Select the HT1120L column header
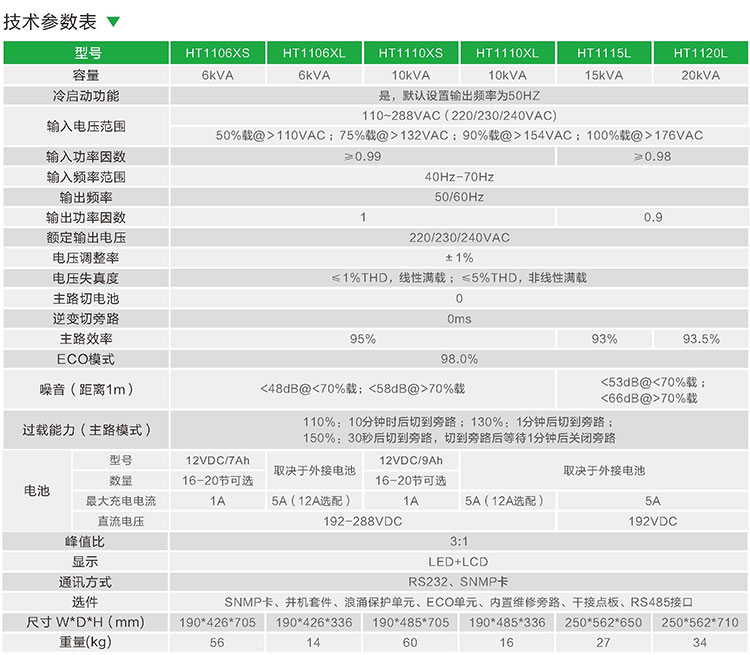750x655 pixels. [x=701, y=53]
